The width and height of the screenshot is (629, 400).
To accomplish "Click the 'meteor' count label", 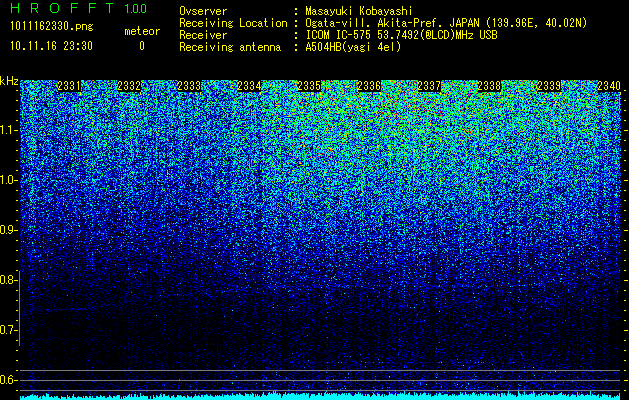I will pyautogui.click(x=142, y=31).
